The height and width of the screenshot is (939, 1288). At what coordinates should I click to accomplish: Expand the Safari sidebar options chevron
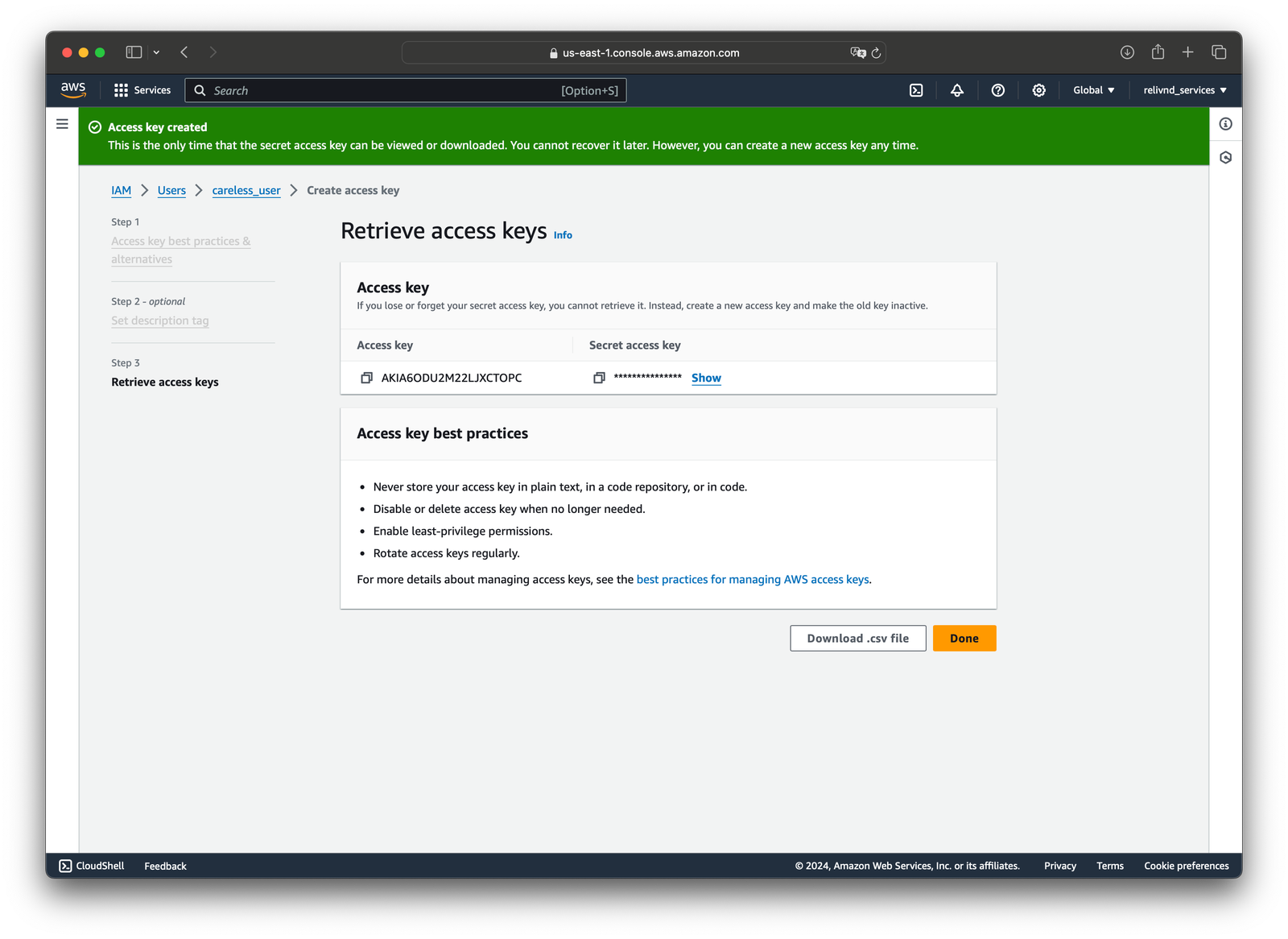[156, 52]
